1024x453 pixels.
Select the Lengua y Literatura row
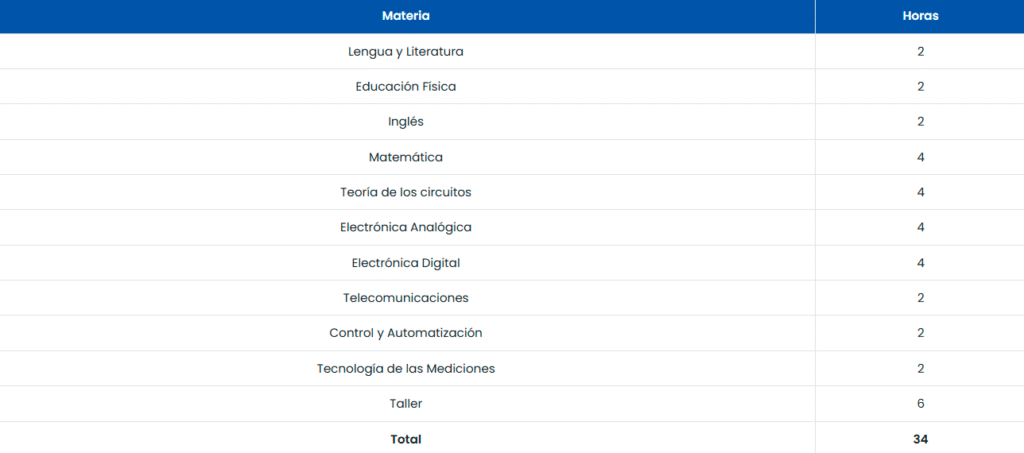tap(406, 51)
